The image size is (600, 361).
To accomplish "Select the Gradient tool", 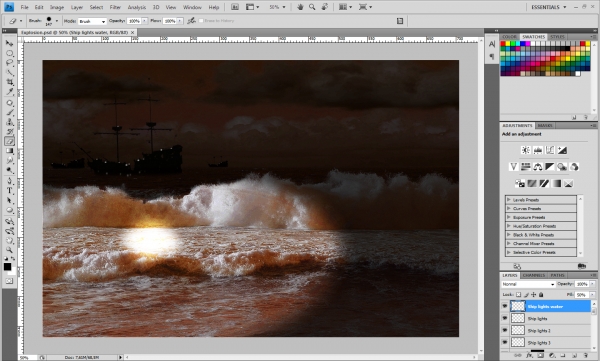I will point(9,151).
